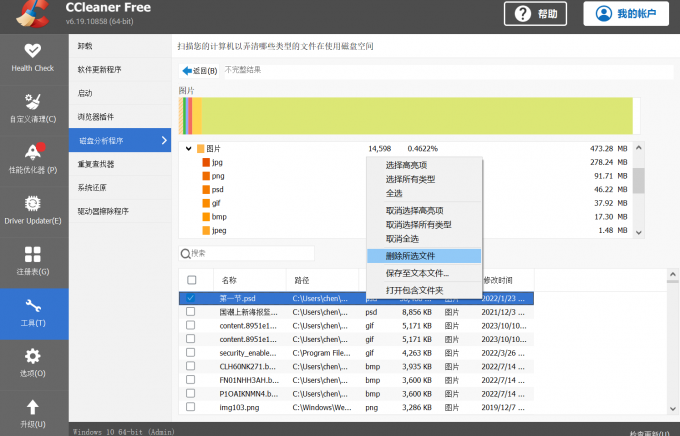
Task: Click the png type color icon
Action: [206, 176]
